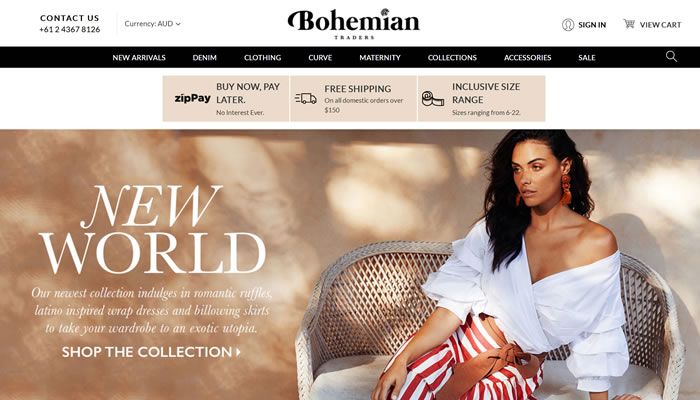700x400 pixels.
Task: Click the free shipping truck icon
Action: pyautogui.click(x=306, y=99)
